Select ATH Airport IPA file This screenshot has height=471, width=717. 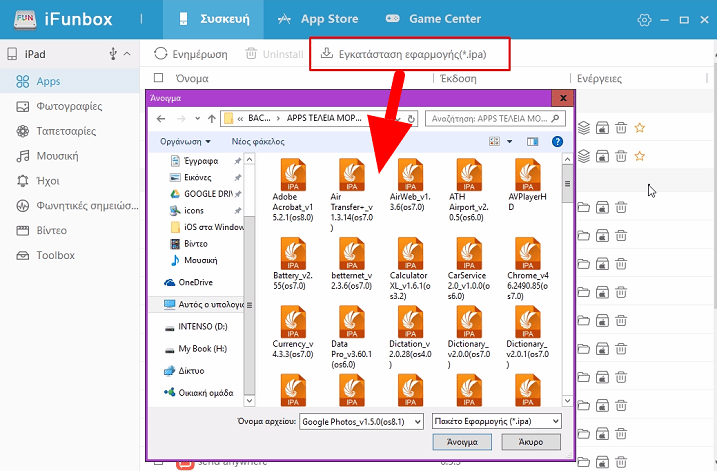pyautogui.click(x=469, y=190)
